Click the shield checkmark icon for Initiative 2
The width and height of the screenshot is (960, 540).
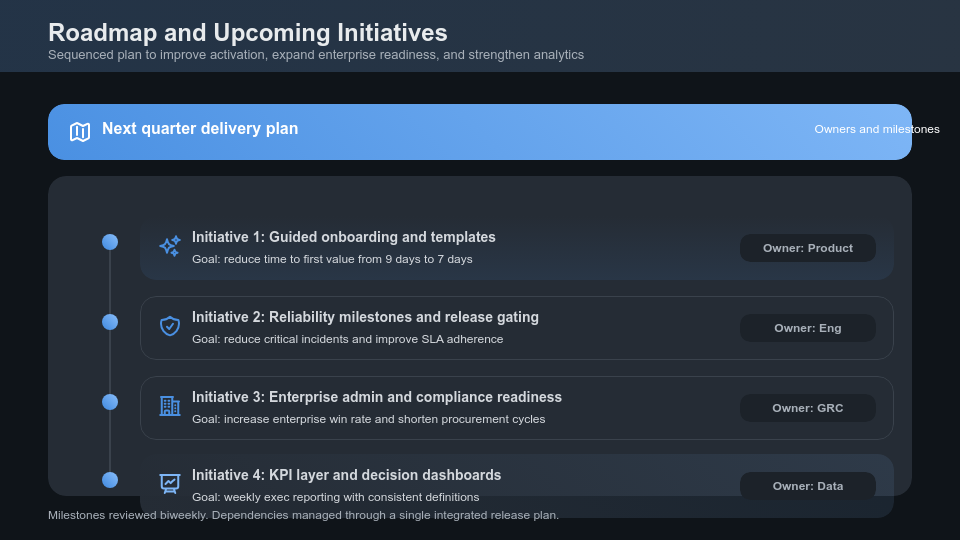tap(170, 326)
